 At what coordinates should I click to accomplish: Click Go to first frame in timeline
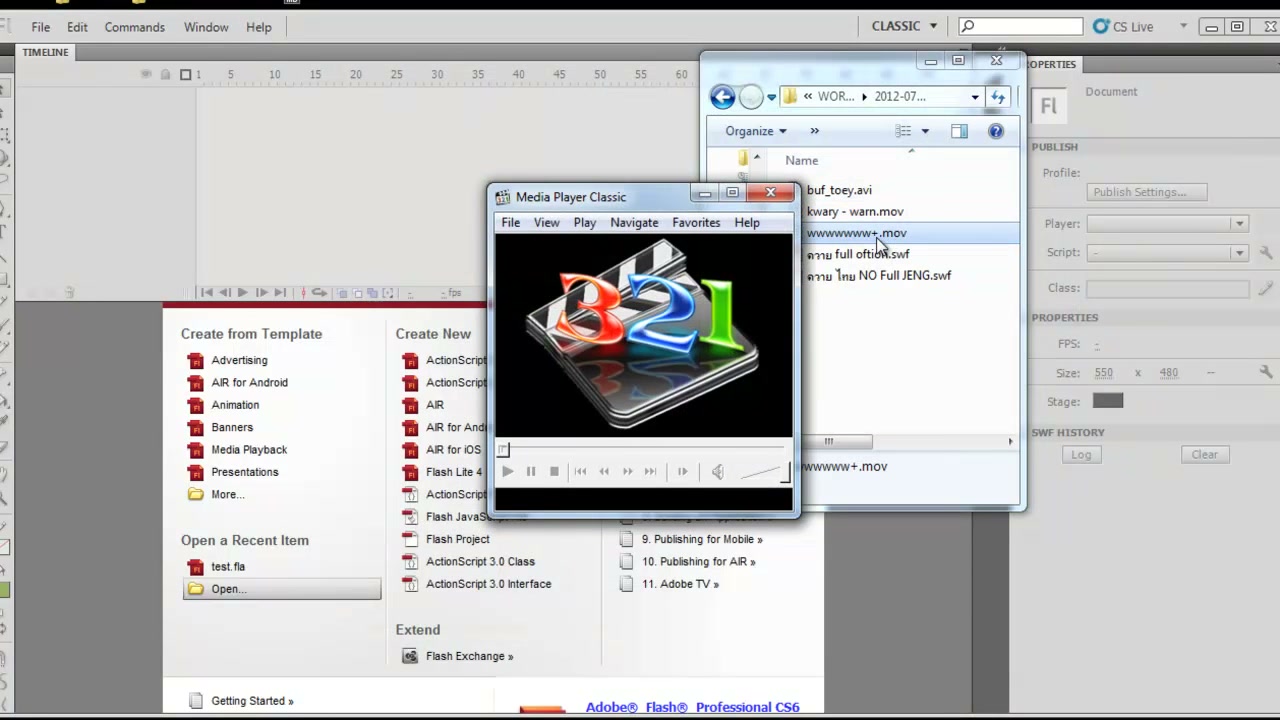(x=206, y=293)
